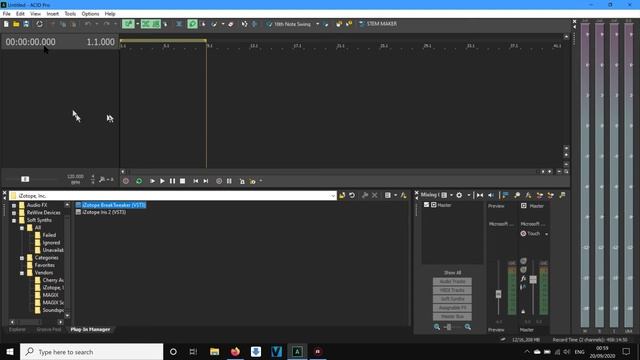Toggle the Soft Synths filter button
The height and width of the screenshot is (360, 640).
(x=452, y=299)
